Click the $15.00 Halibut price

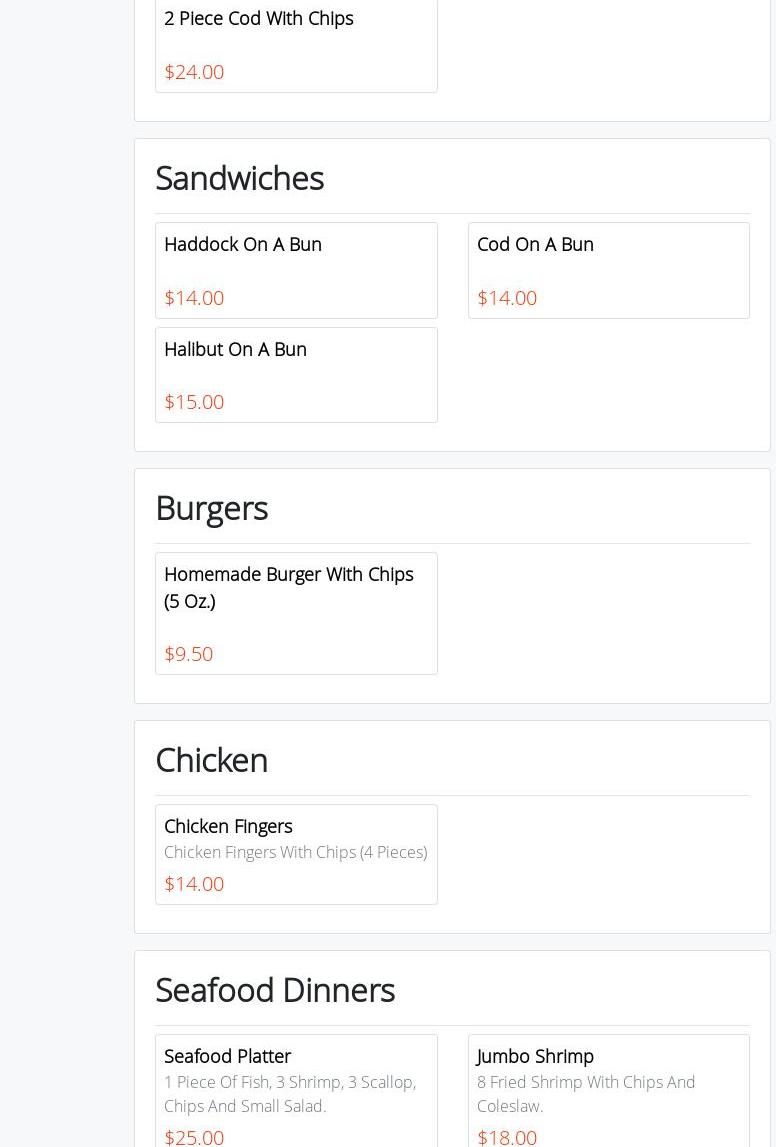[194, 401]
